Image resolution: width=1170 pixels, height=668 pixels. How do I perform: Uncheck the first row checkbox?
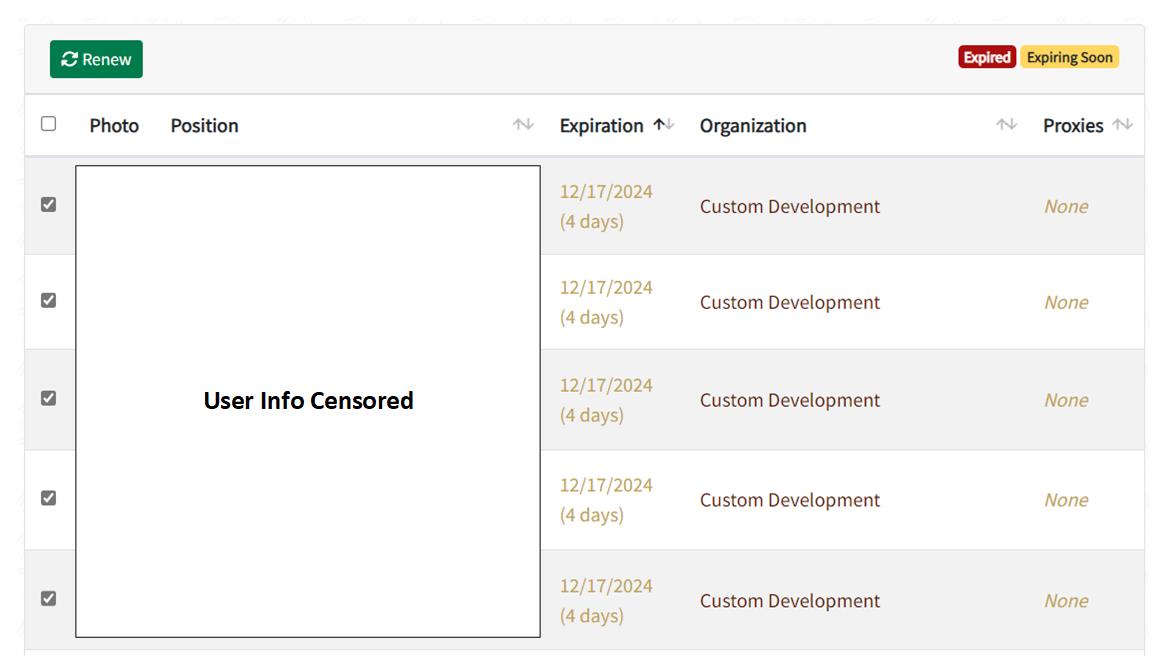pyautogui.click(x=48, y=204)
